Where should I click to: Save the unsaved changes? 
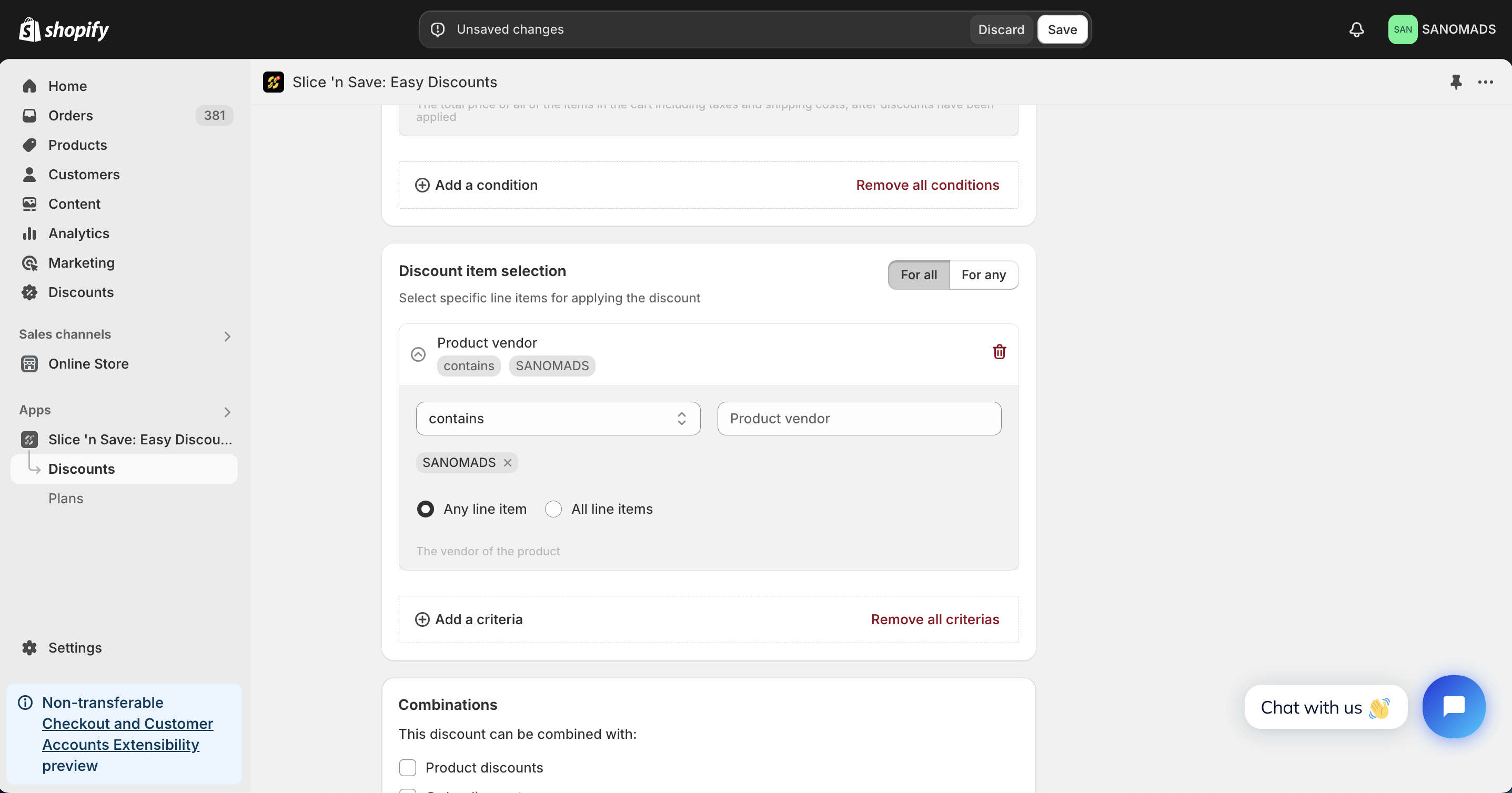click(x=1062, y=29)
